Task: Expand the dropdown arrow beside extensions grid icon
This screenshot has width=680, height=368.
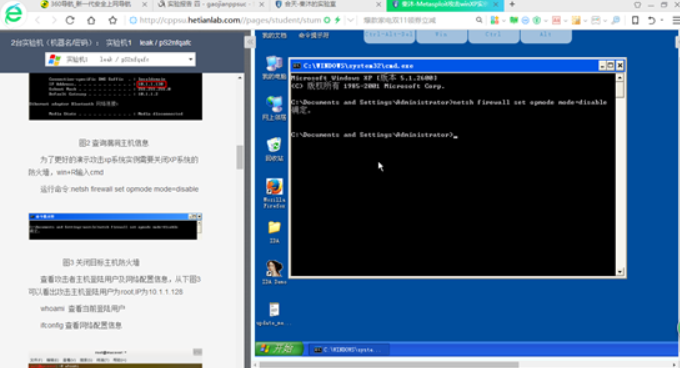Action: [503, 20]
